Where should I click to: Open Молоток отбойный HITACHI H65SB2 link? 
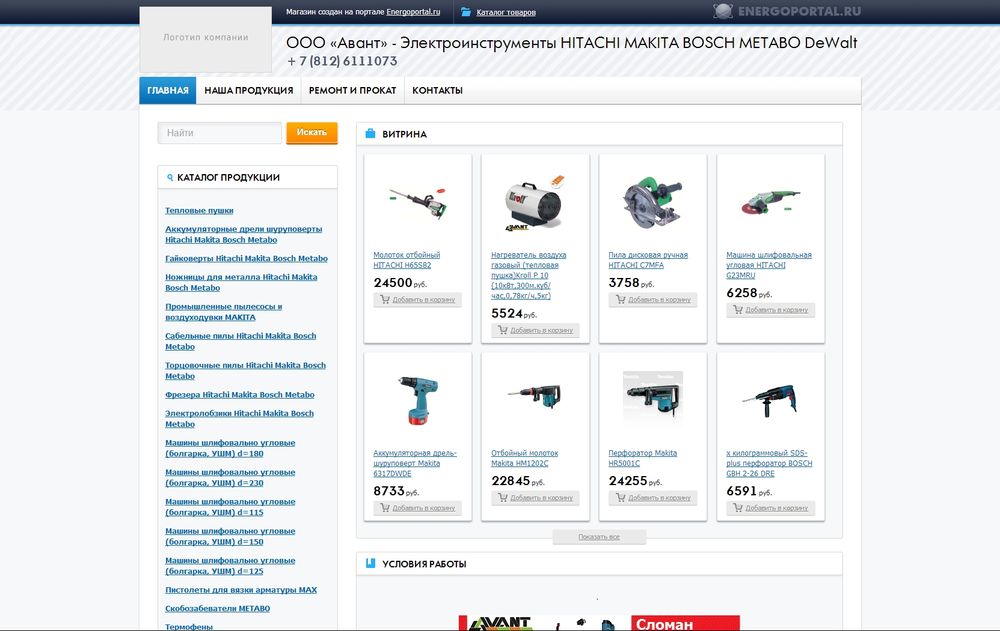coord(406,260)
